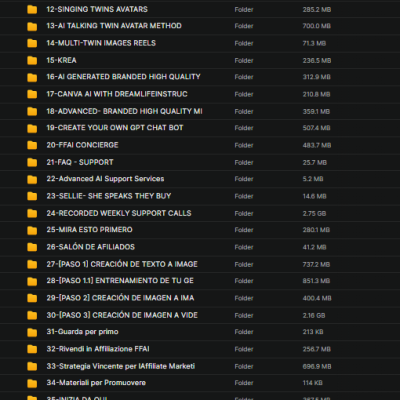Select 24-RECORDED WEEKLY SUPPORT CALLS name
The width and height of the screenshot is (400, 400).
coord(119,213)
